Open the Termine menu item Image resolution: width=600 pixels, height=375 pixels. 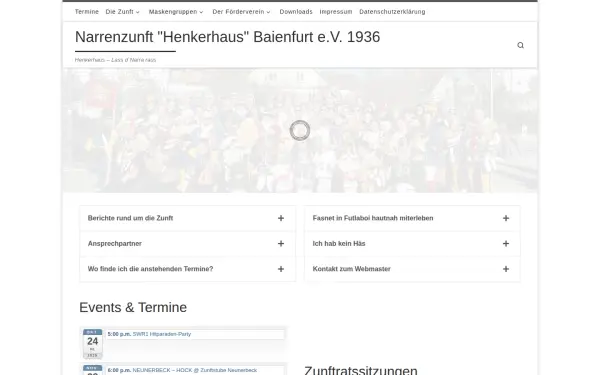click(87, 12)
